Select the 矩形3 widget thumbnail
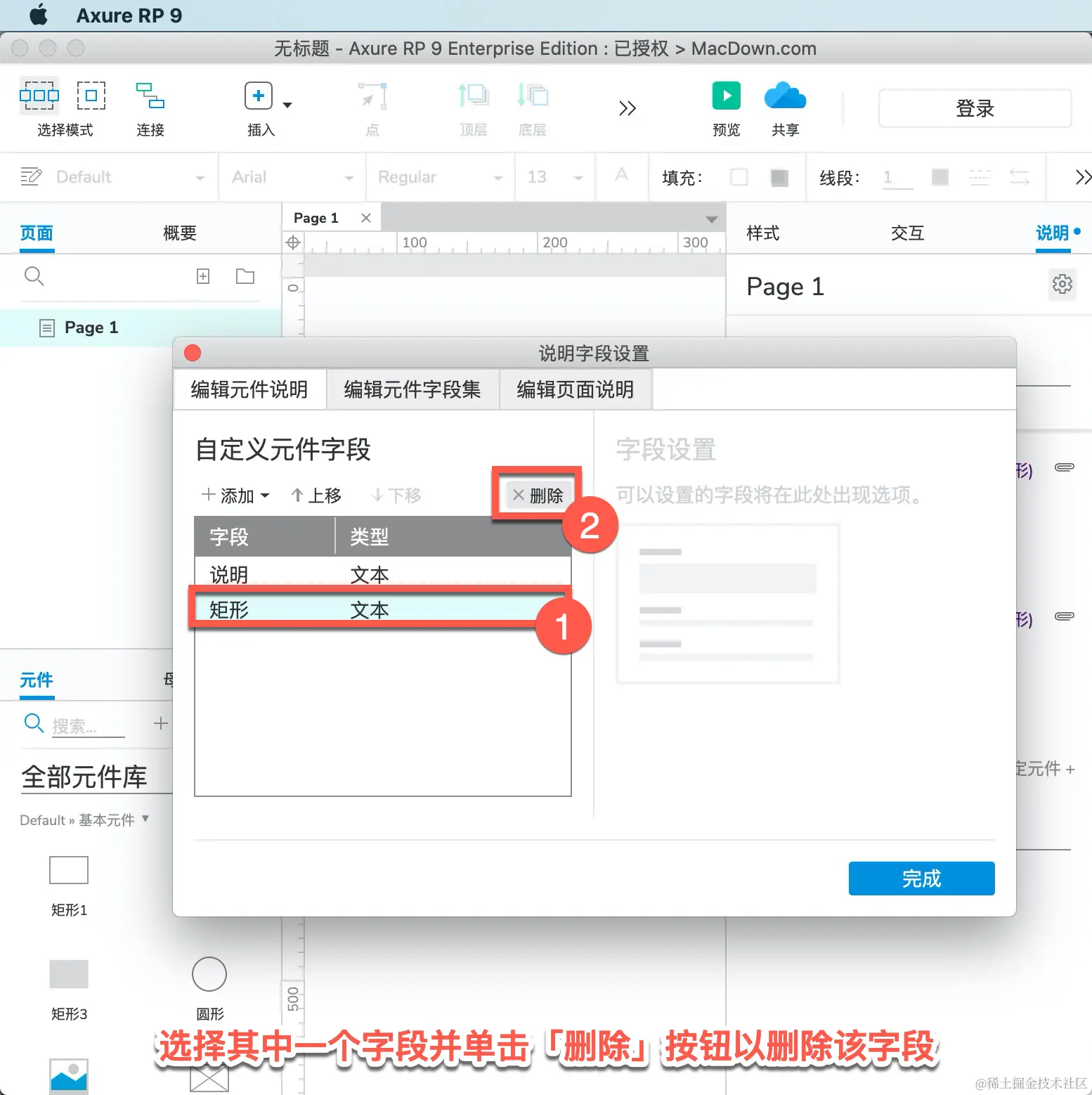1092x1095 pixels. (x=69, y=974)
